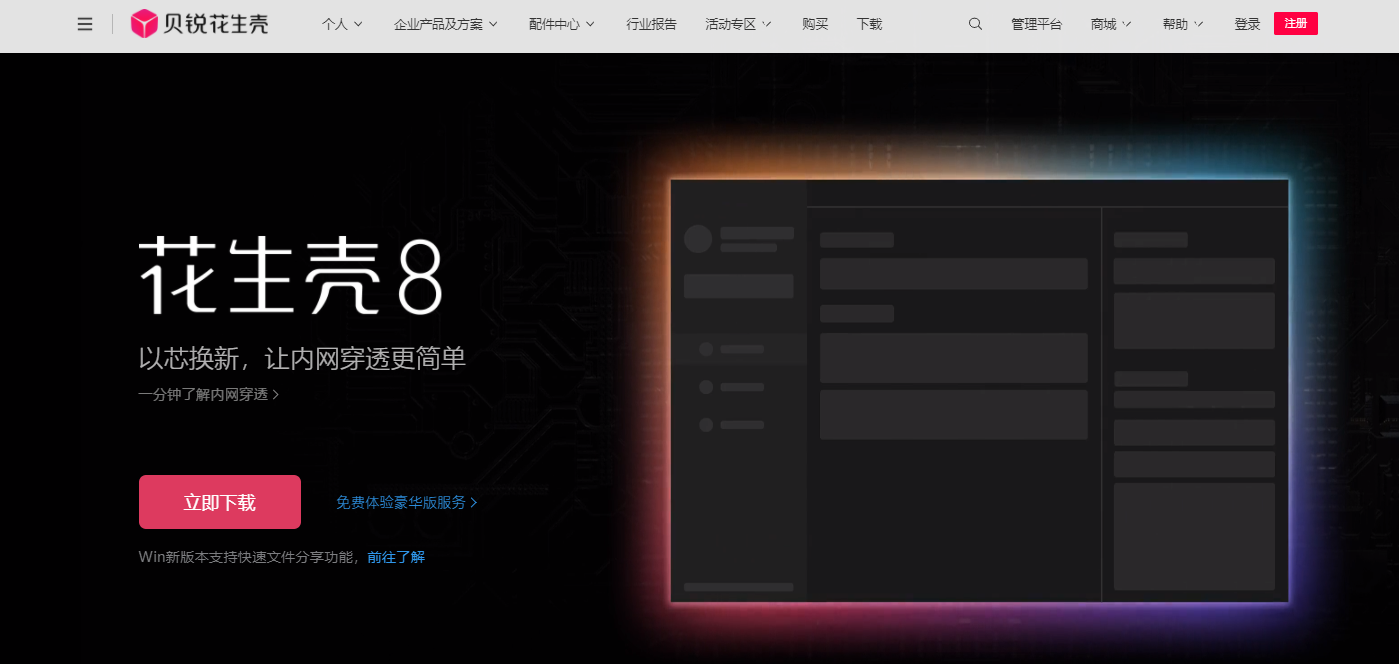This screenshot has width=1399, height=664.
Task: Click the 花生壳 8 app preview image
Action: (x=979, y=391)
